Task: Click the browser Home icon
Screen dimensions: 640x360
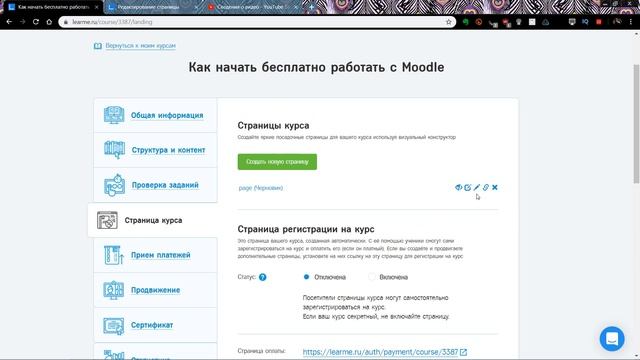Action: pos(49,22)
